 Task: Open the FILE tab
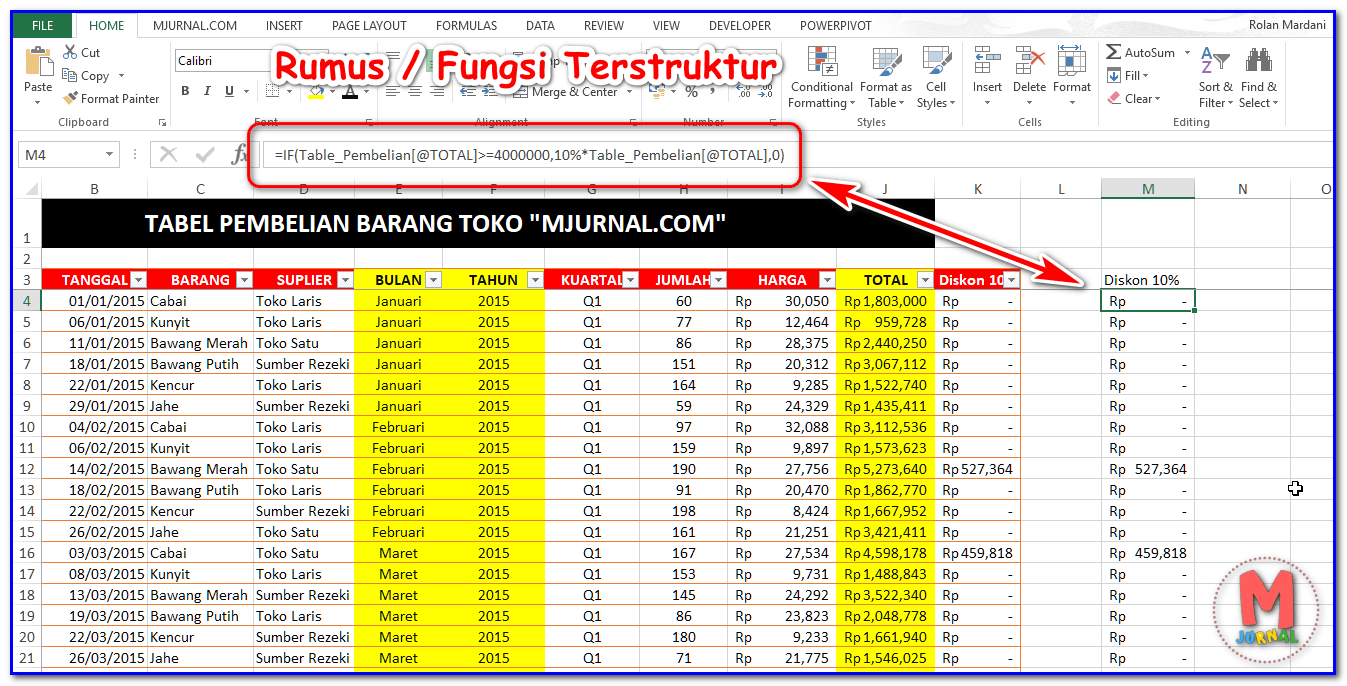tap(43, 26)
